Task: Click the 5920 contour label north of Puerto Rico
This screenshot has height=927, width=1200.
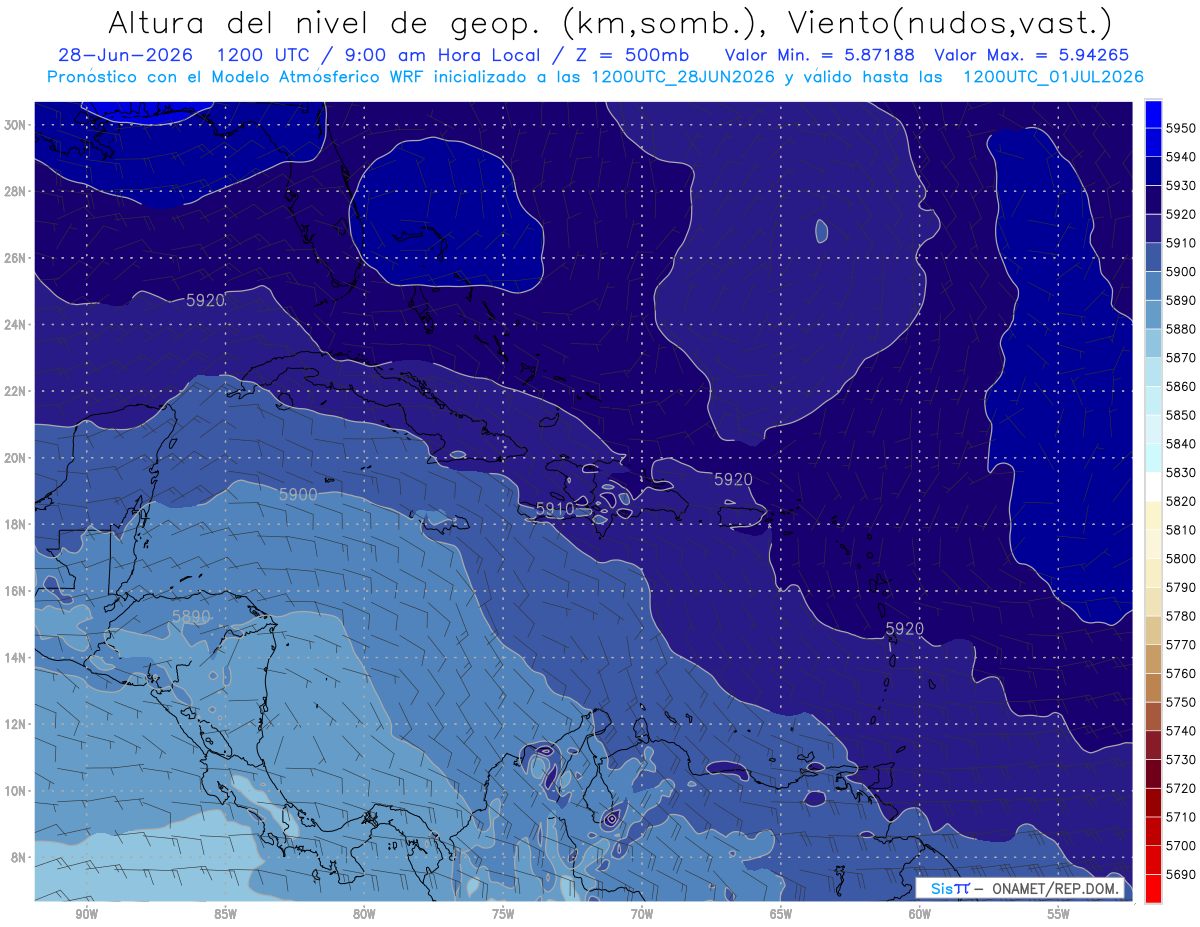Action: (733, 480)
